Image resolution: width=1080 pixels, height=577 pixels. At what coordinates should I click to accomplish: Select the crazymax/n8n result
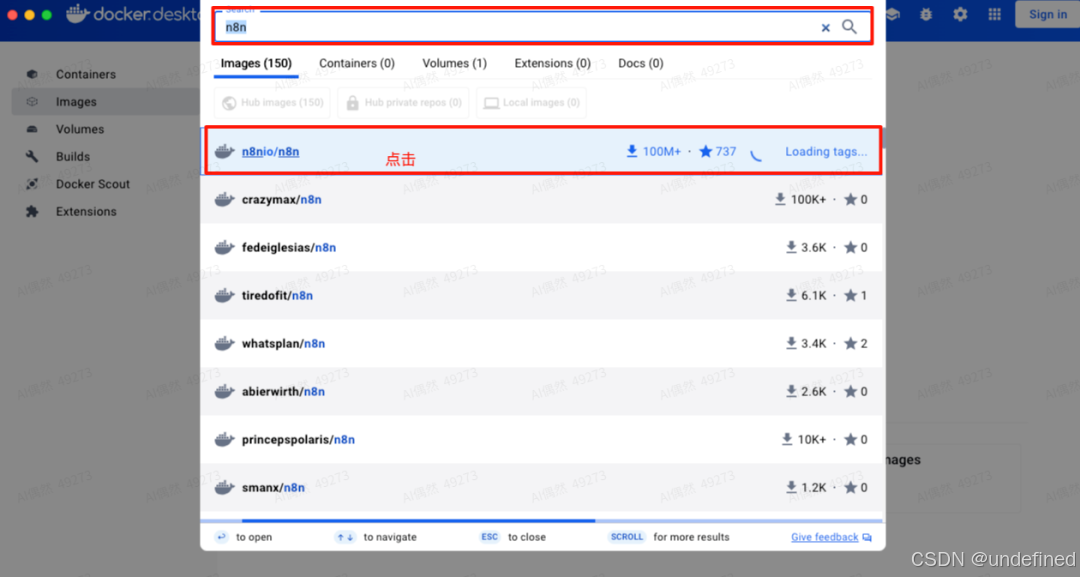542,200
